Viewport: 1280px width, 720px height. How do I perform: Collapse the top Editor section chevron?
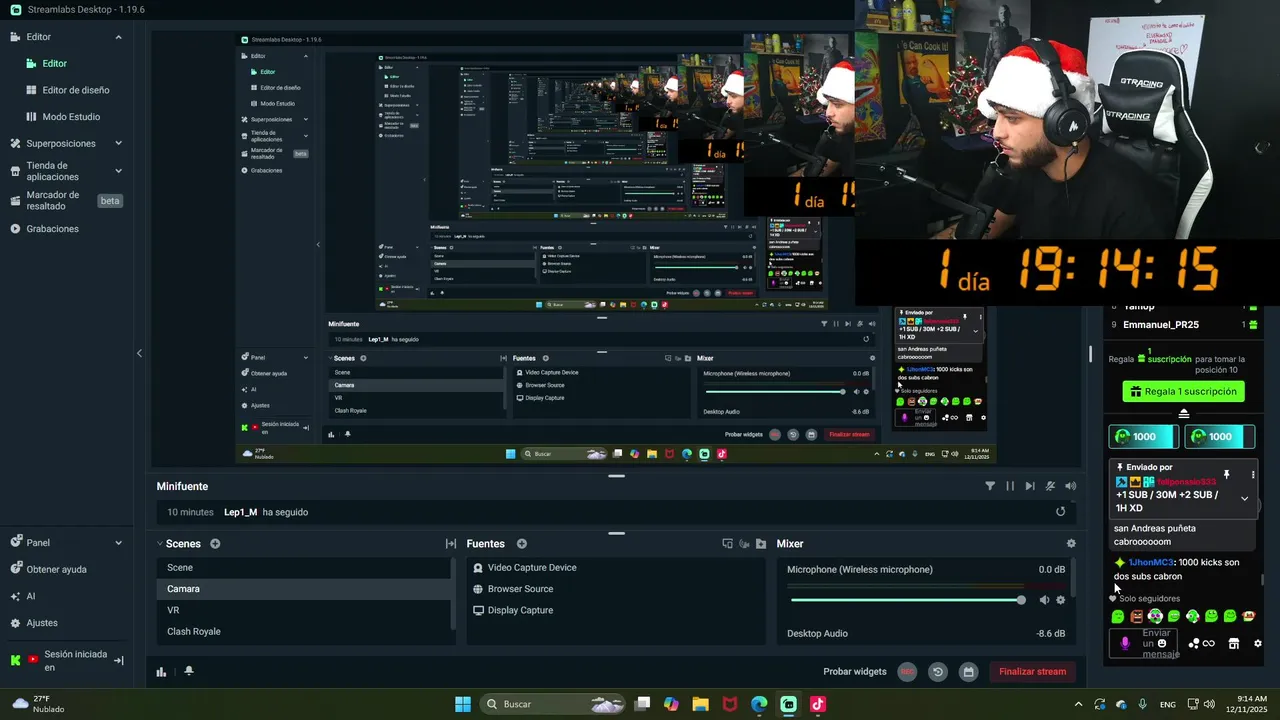point(118,37)
